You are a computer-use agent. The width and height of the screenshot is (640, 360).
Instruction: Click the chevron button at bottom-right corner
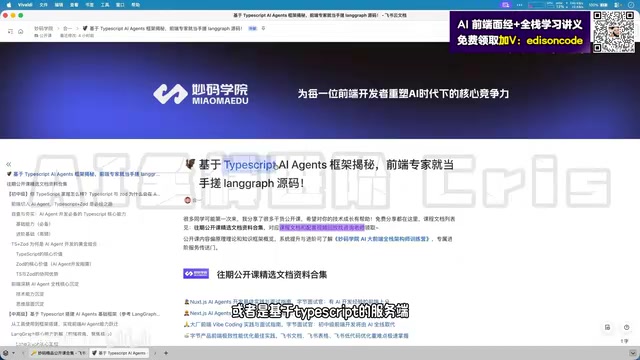coord(632,353)
